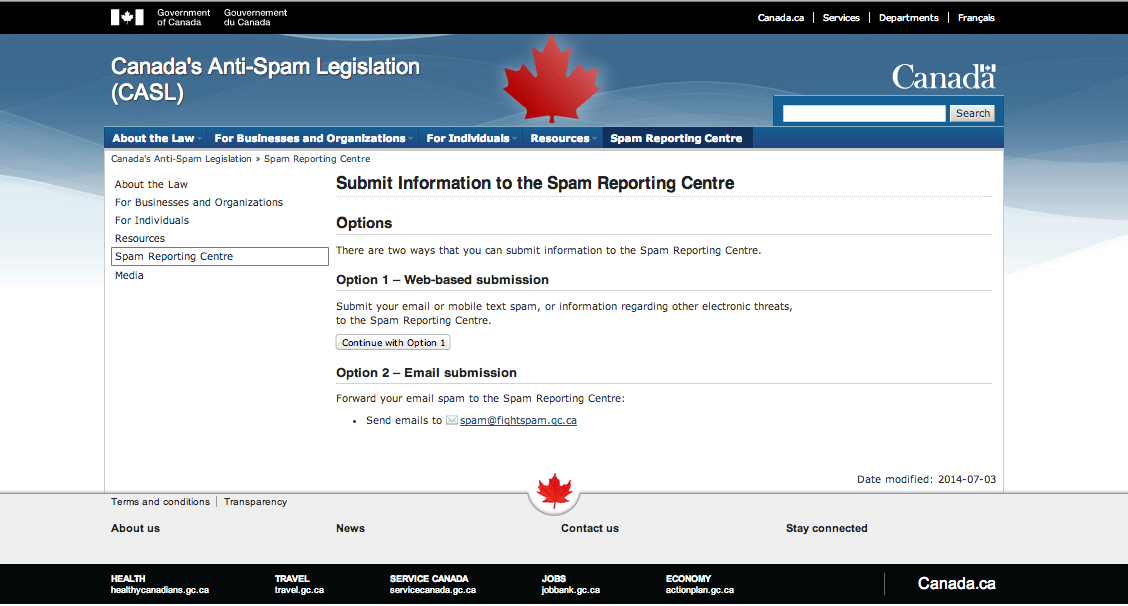Click the Search button
The height and width of the screenshot is (606, 1128).
click(972, 113)
